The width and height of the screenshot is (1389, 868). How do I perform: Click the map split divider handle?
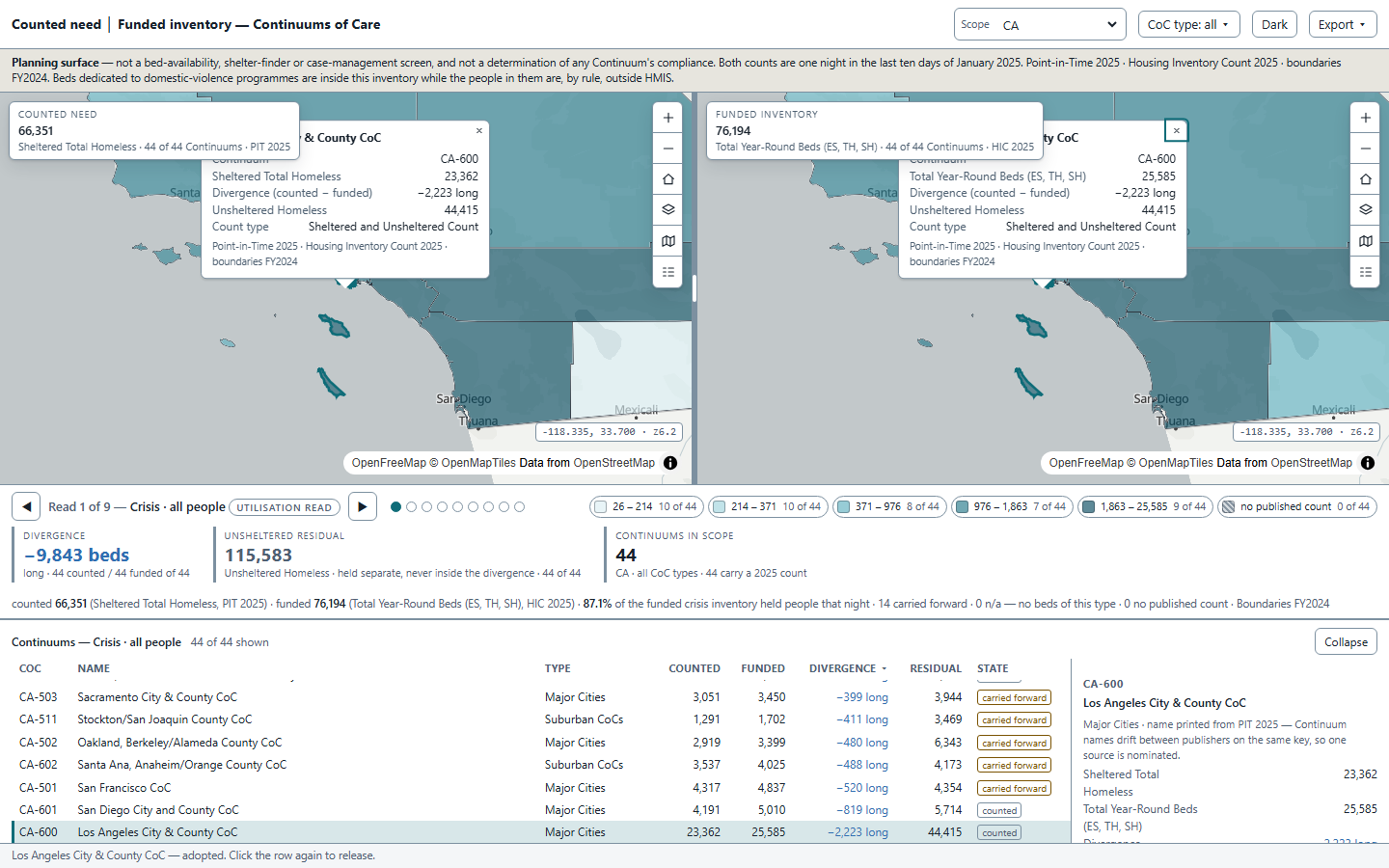point(694,287)
